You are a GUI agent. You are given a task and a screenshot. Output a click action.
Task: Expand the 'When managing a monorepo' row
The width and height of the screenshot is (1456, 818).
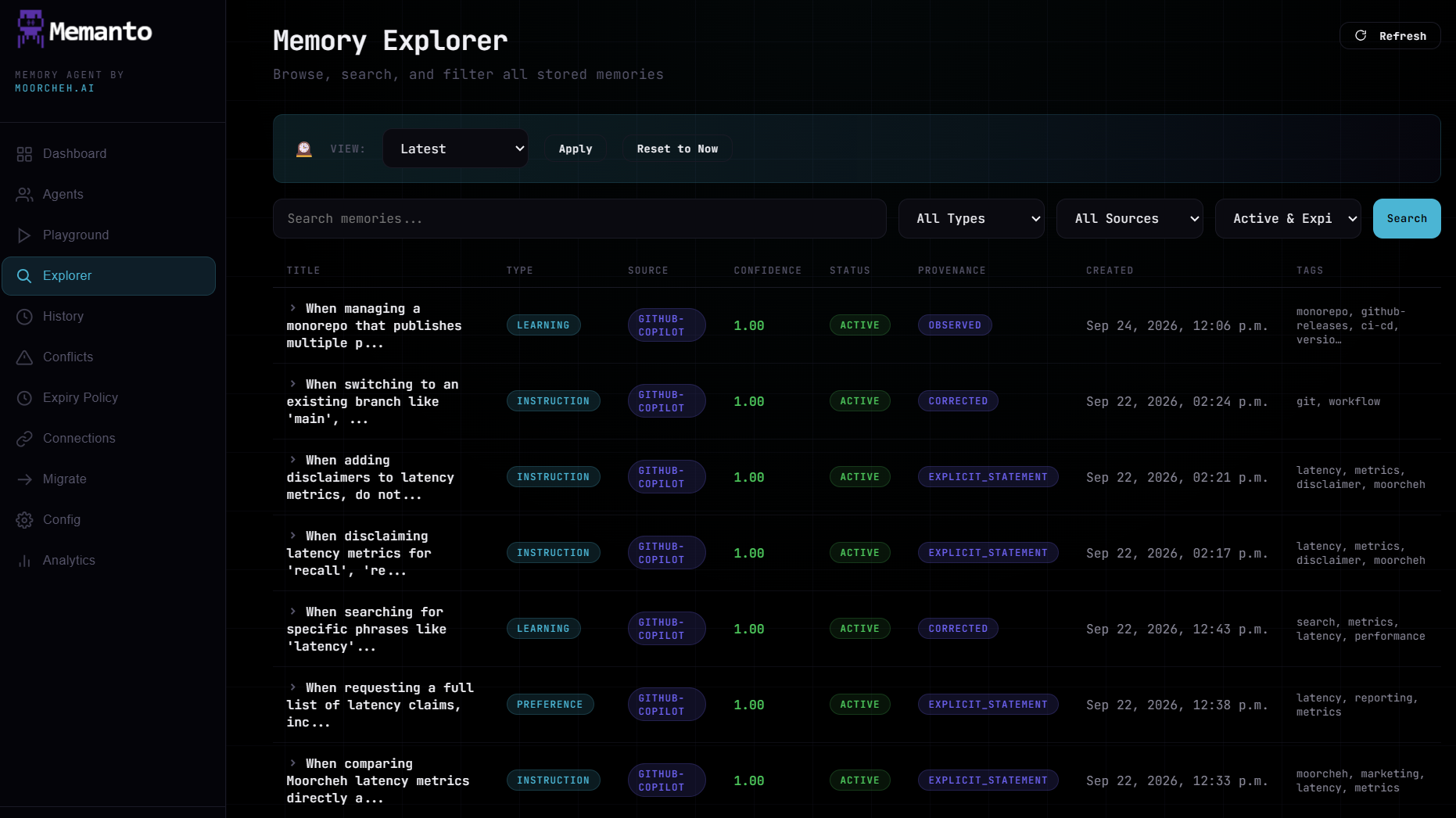tap(293, 308)
